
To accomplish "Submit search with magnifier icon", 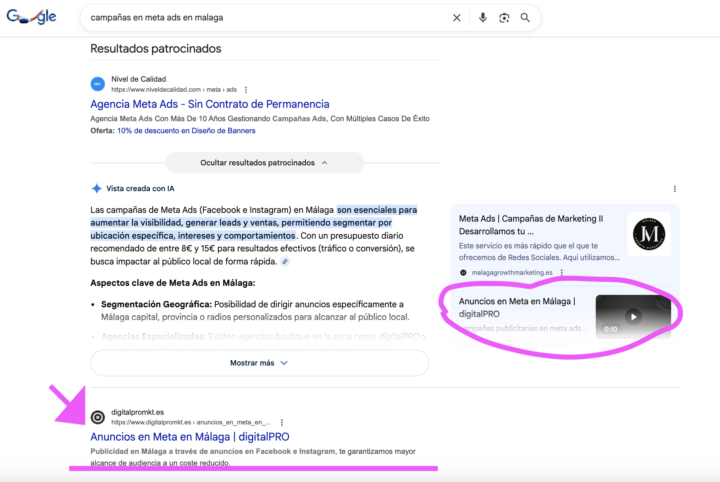I will pos(525,18).
